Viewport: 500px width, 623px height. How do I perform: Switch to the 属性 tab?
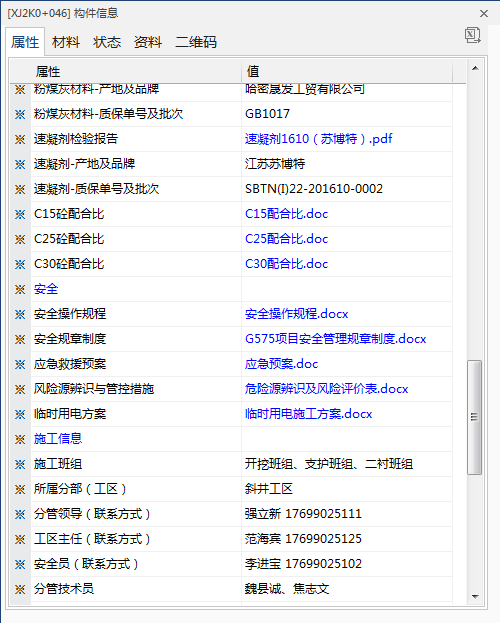pos(25,42)
